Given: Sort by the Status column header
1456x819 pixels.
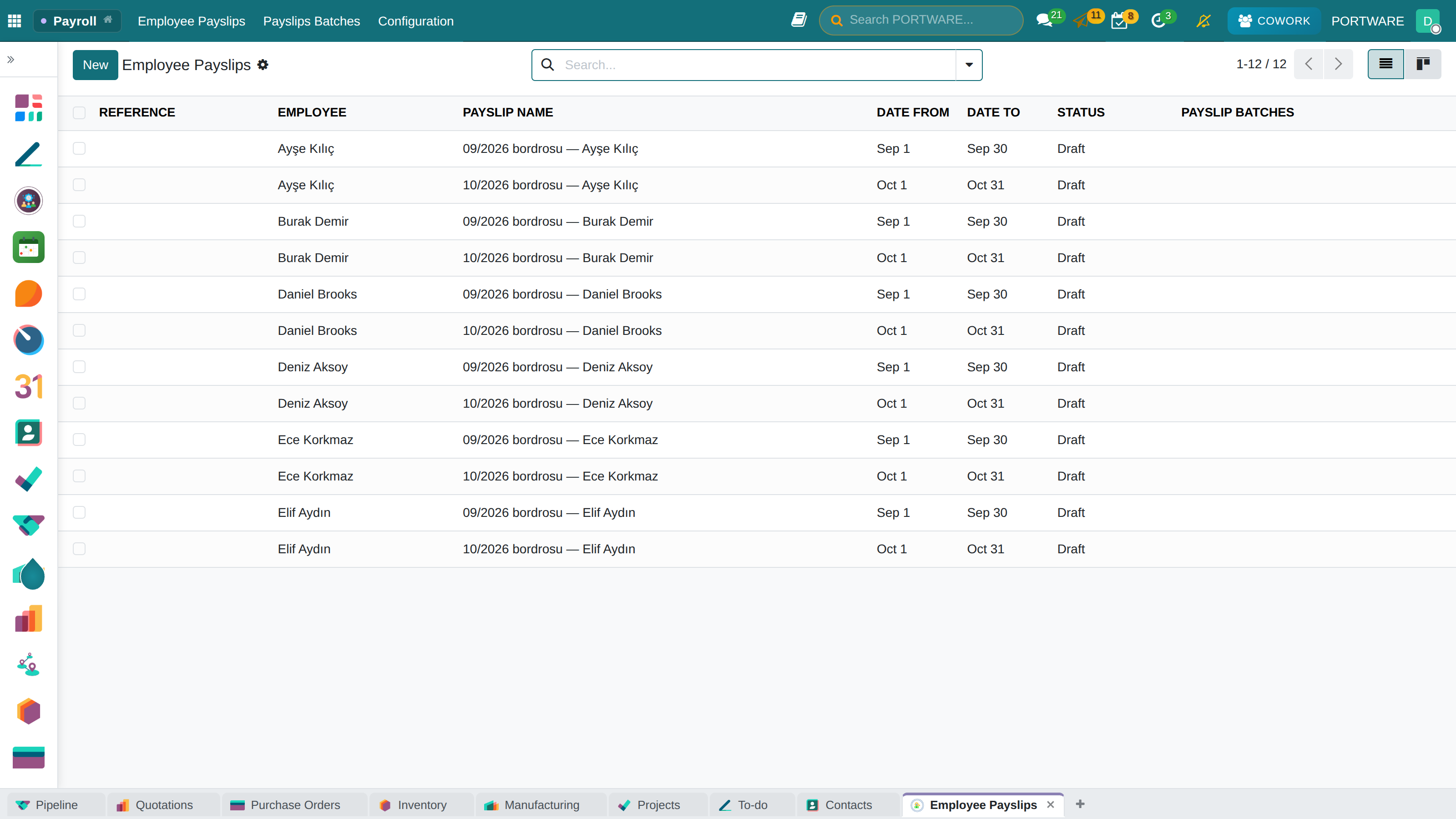Looking at the screenshot, I should click(1081, 112).
